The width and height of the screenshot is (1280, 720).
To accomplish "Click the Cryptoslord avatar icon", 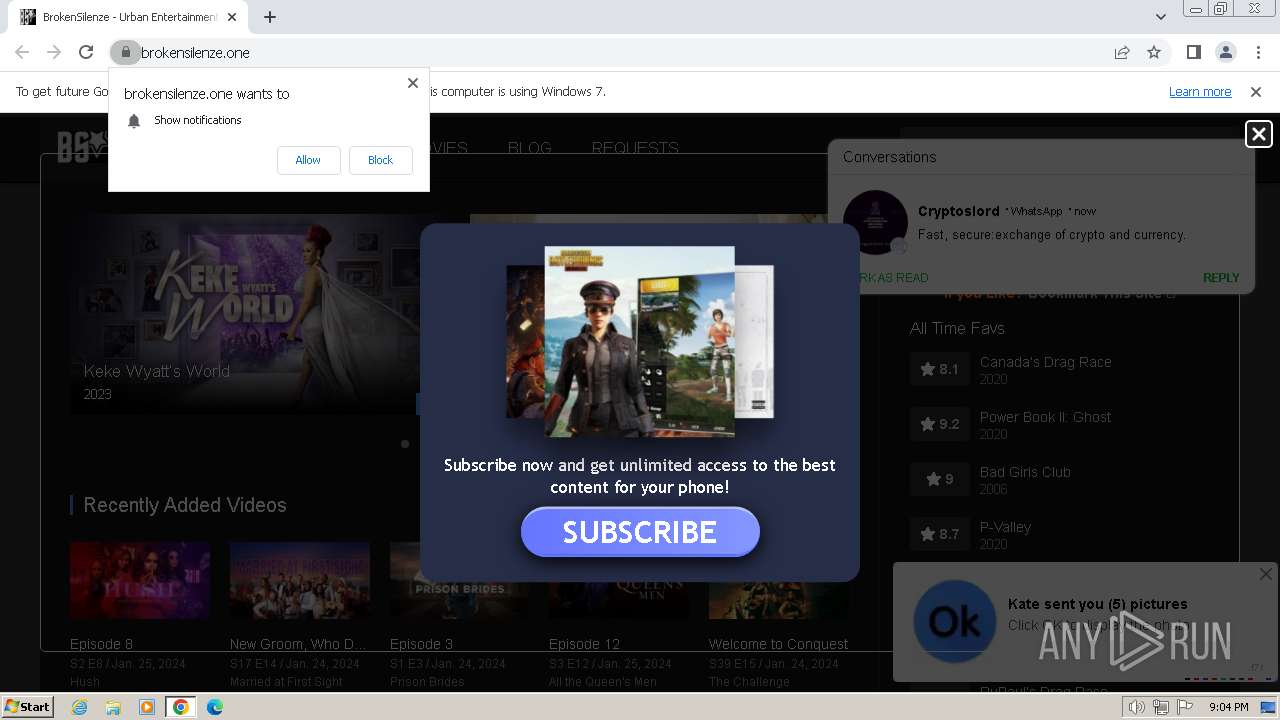I will (875, 222).
